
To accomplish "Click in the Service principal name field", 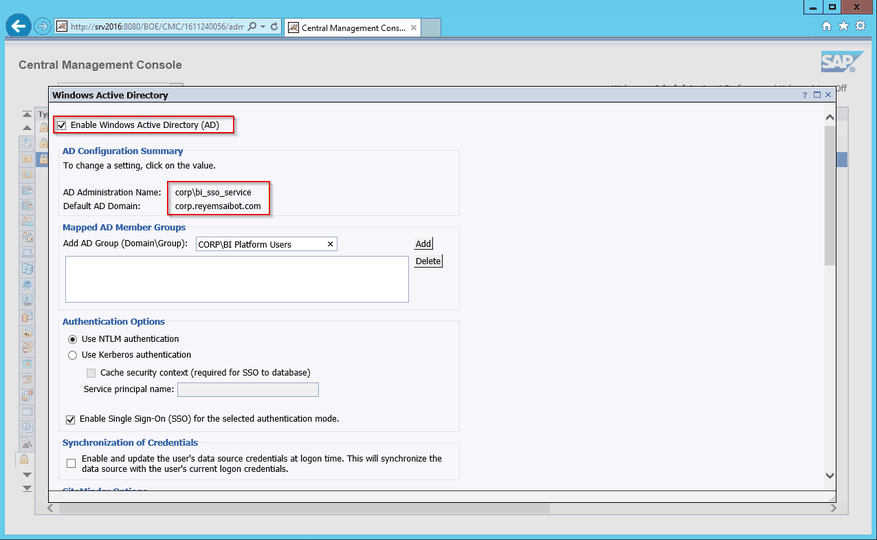I will coord(248,389).
